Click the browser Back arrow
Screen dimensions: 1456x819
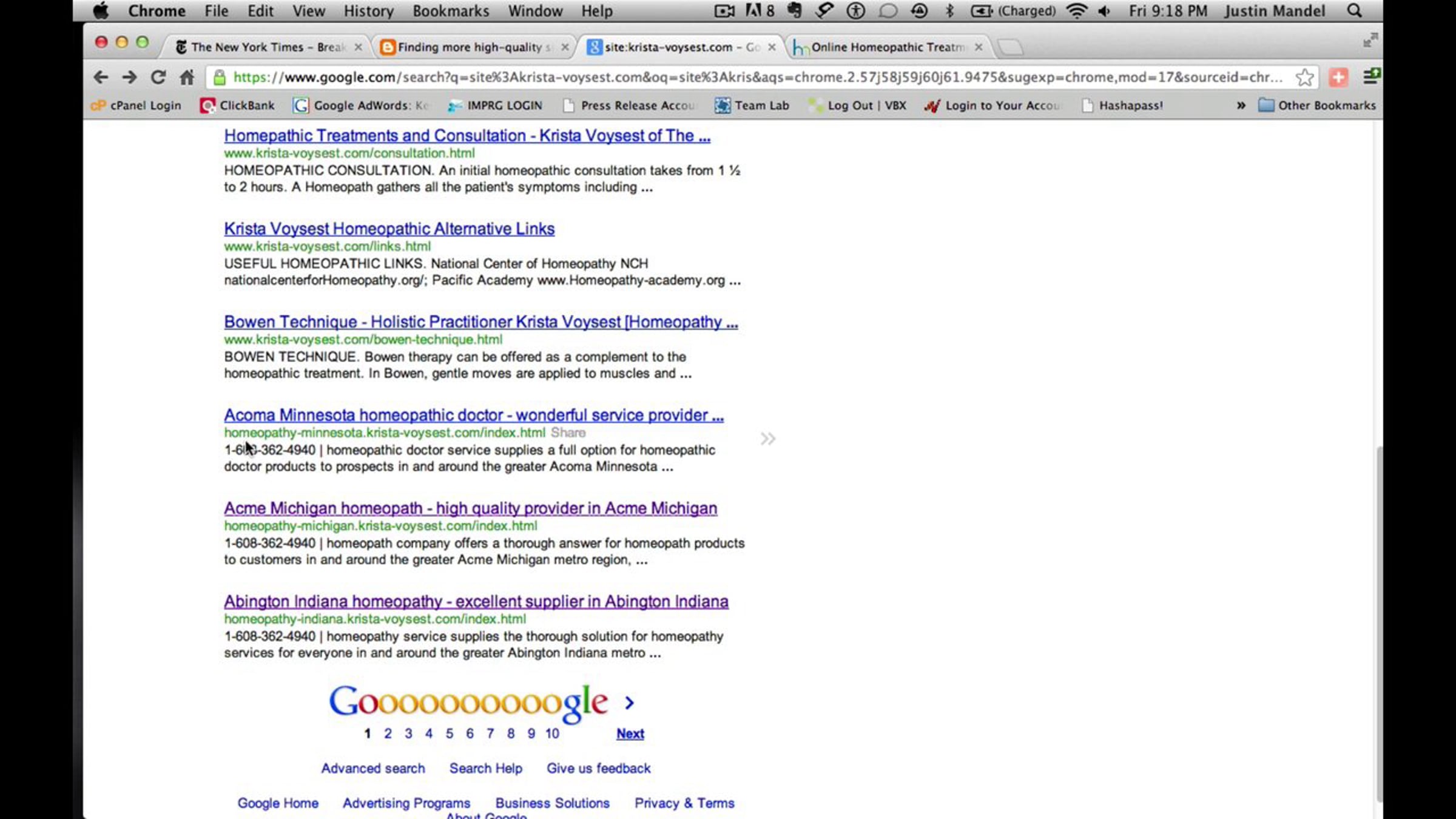pyautogui.click(x=101, y=77)
